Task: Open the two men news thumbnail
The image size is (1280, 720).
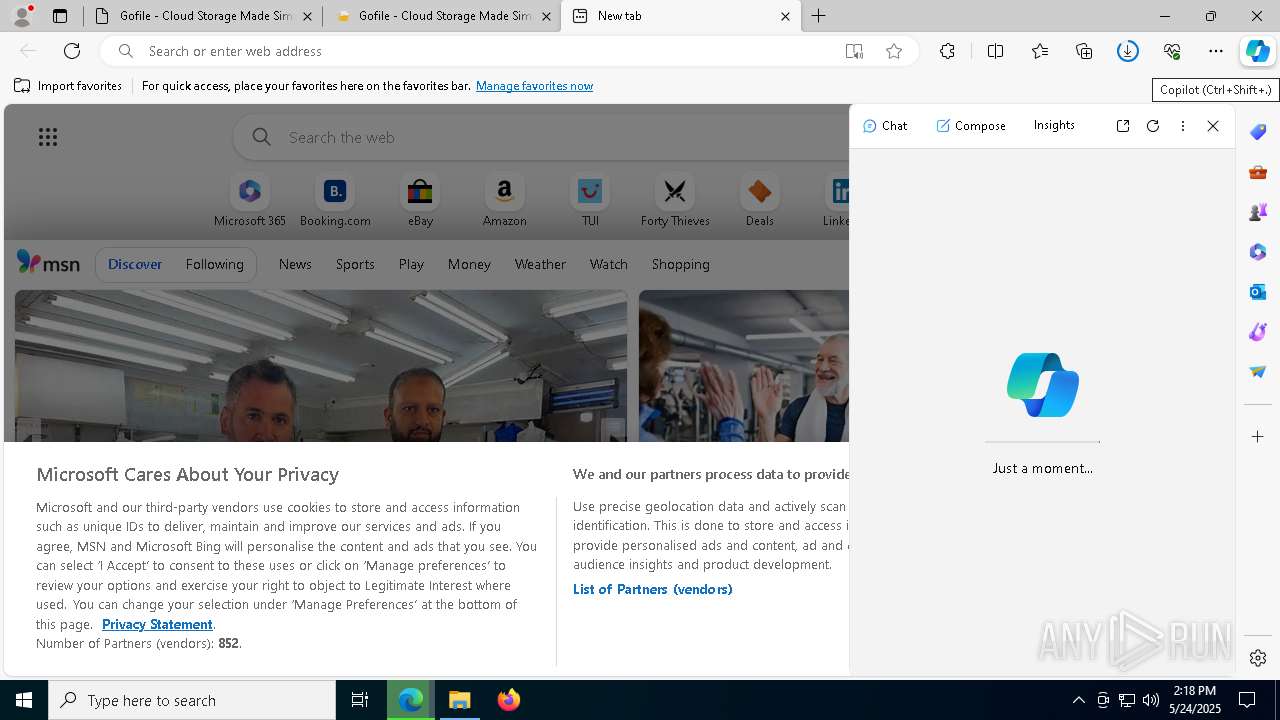Action: pyautogui.click(x=321, y=366)
